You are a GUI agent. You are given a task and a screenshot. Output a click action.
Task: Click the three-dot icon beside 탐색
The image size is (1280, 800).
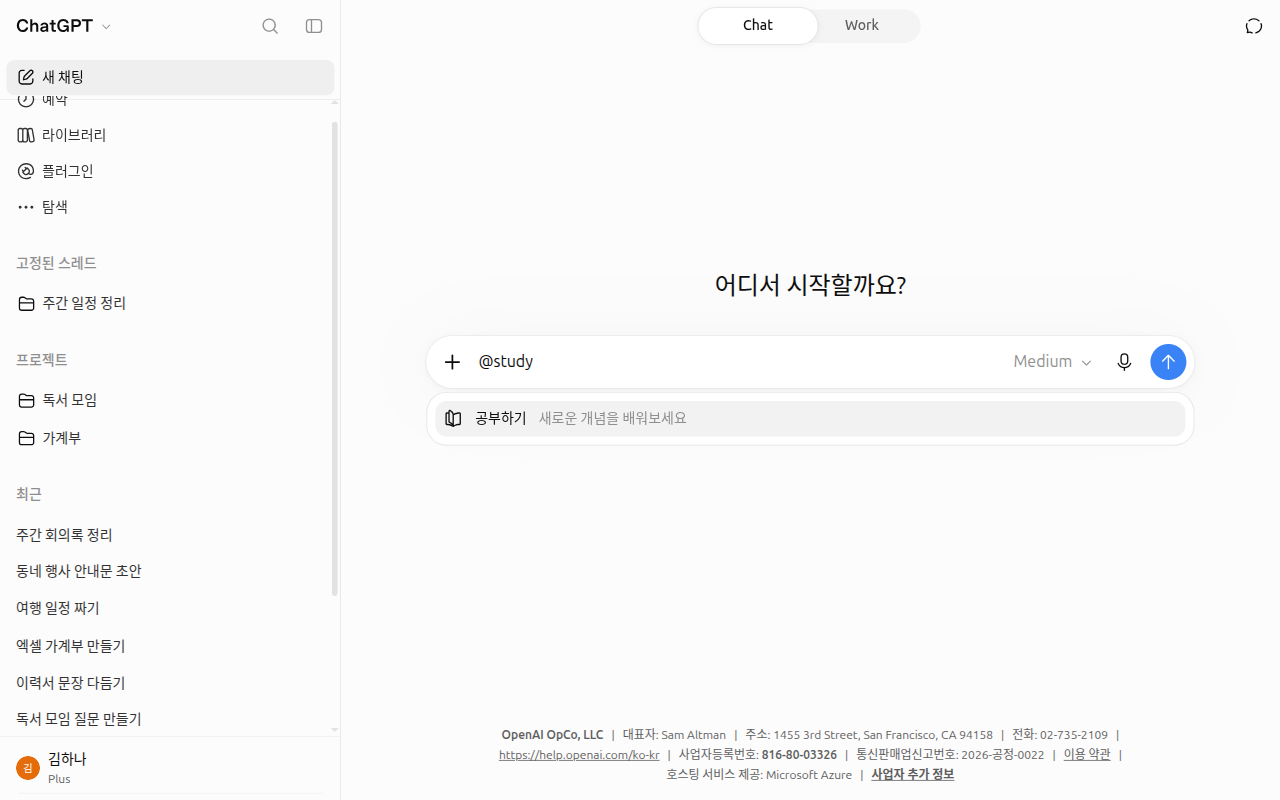26,207
